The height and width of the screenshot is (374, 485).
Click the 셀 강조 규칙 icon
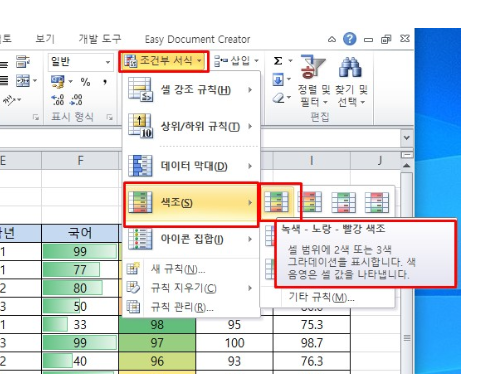click(x=140, y=89)
